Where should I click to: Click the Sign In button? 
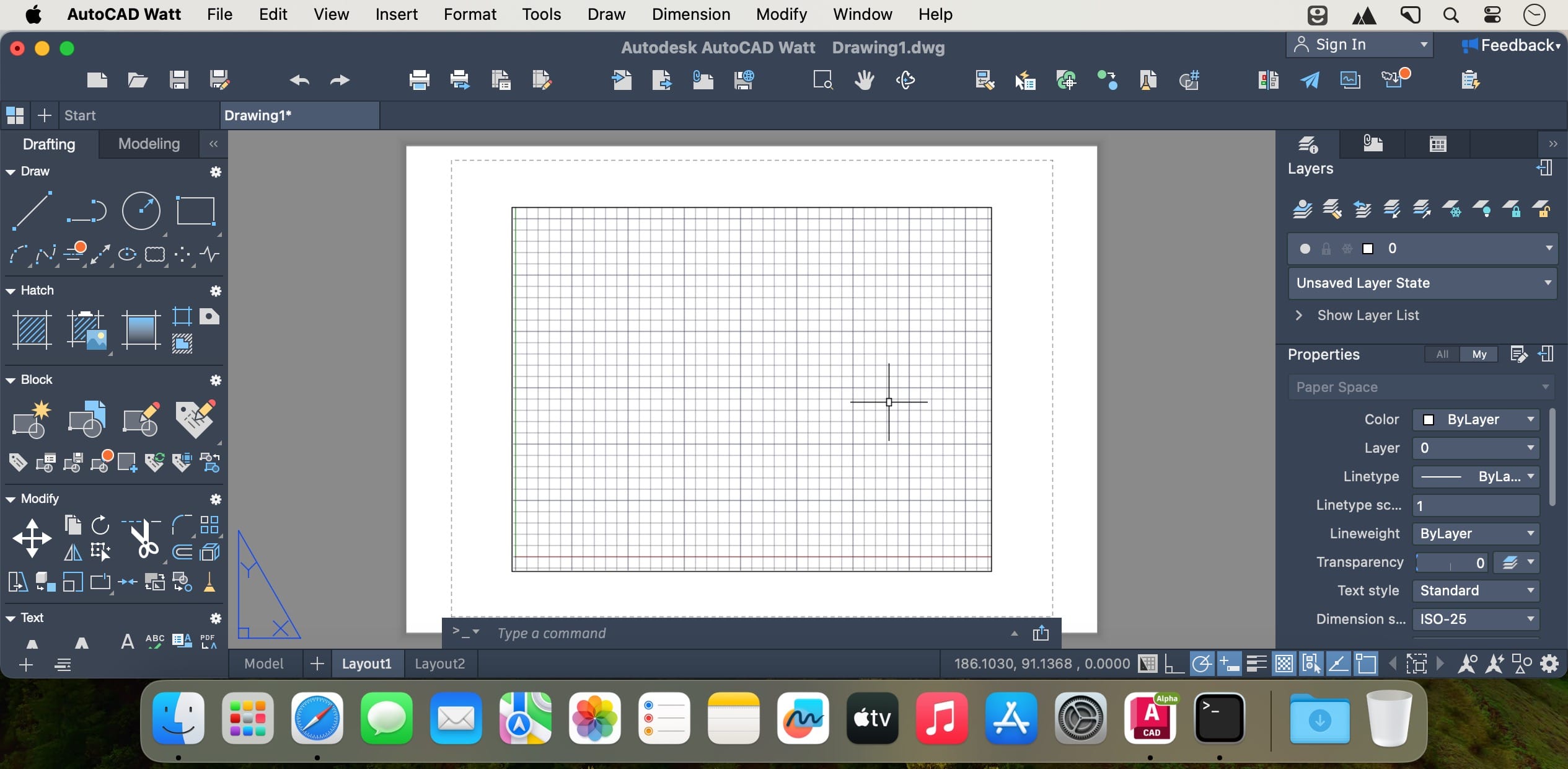point(1360,45)
